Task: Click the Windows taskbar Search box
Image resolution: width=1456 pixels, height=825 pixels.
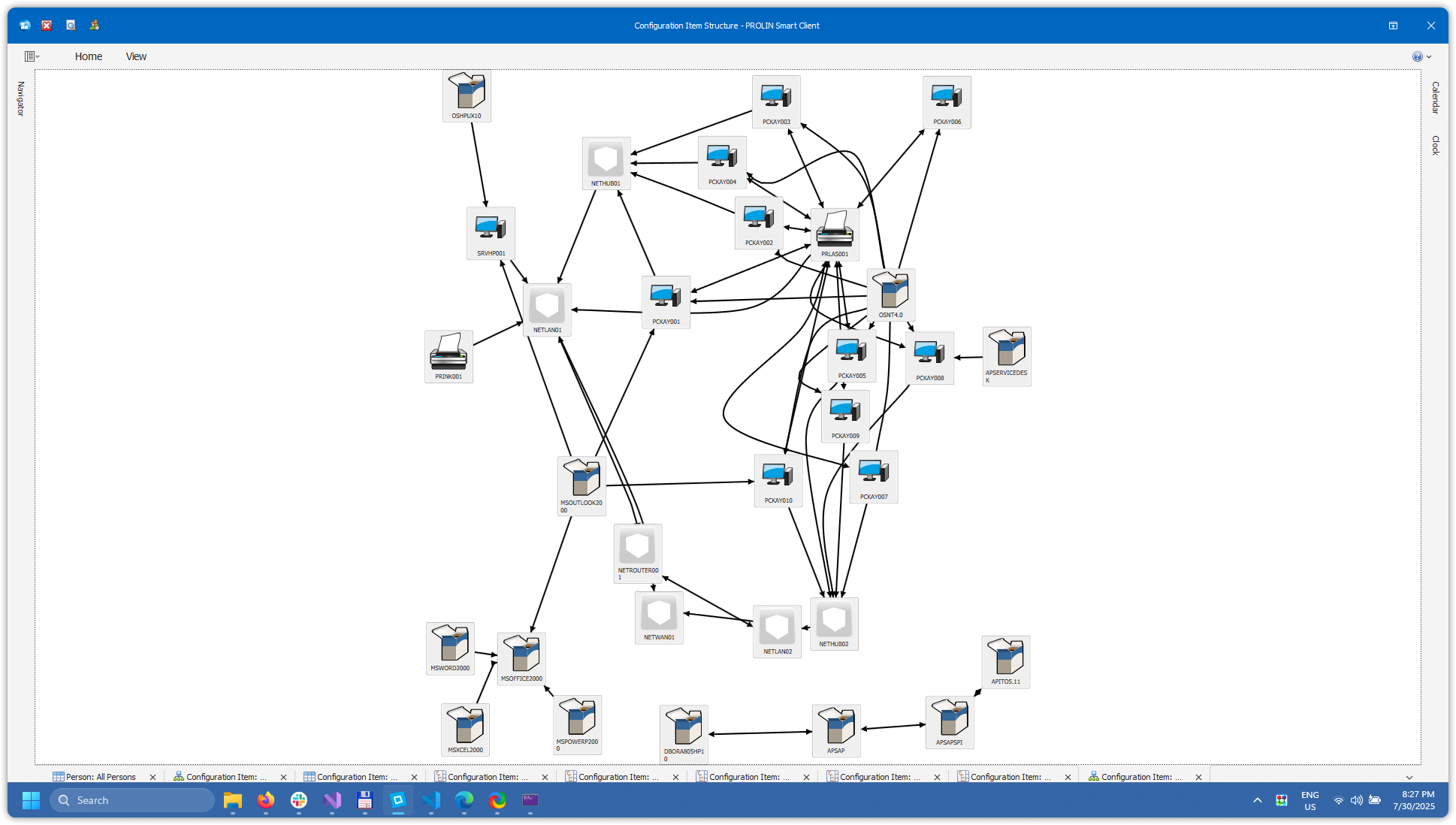Action: pyautogui.click(x=132, y=800)
